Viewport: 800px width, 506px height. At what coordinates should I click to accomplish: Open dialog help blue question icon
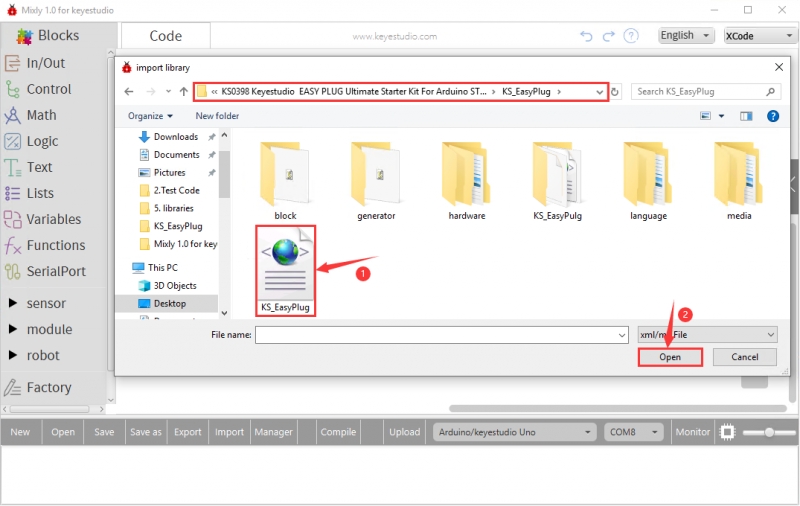click(773, 116)
